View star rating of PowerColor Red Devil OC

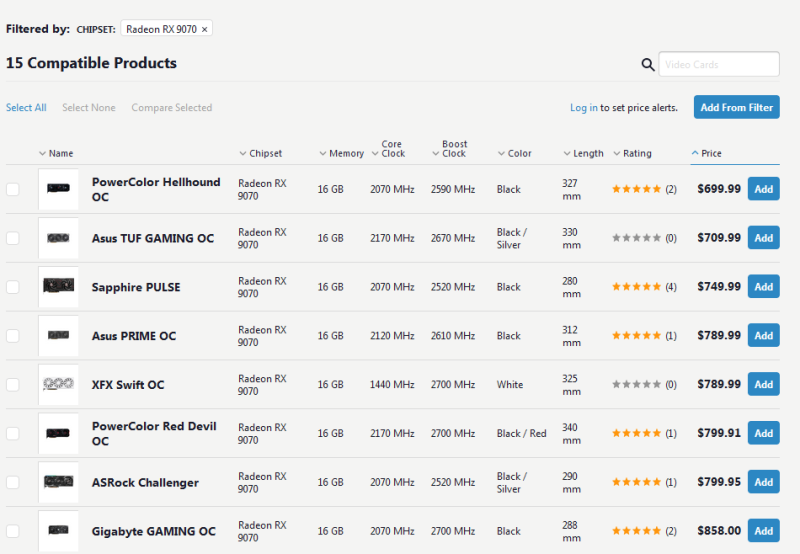(636, 433)
